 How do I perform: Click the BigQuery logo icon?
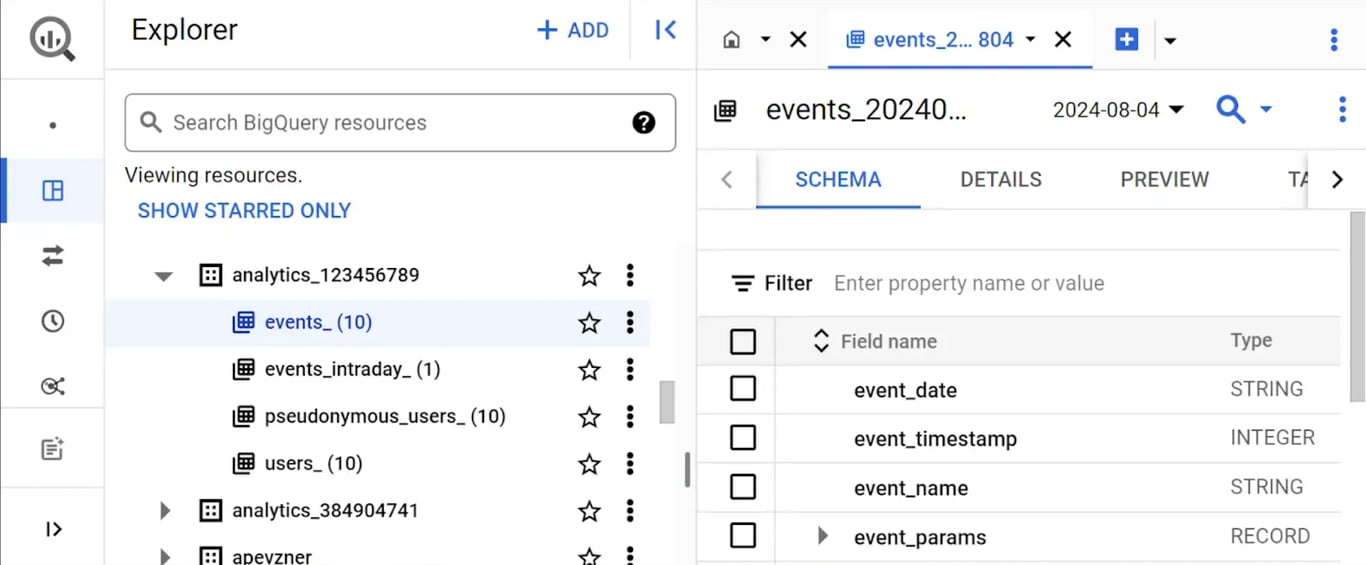pyautogui.click(x=52, y=39)
